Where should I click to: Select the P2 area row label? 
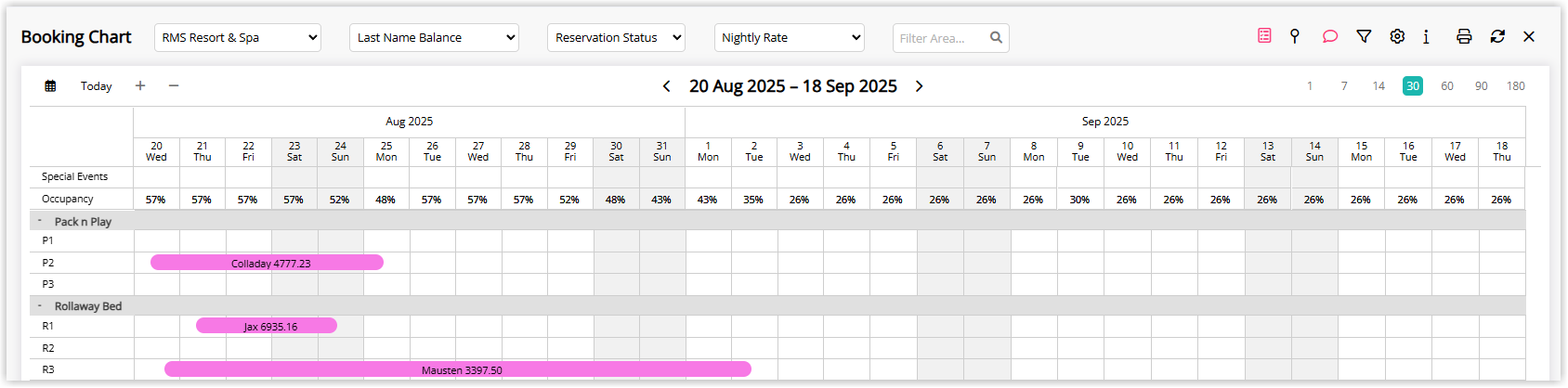tap(48, 263)
